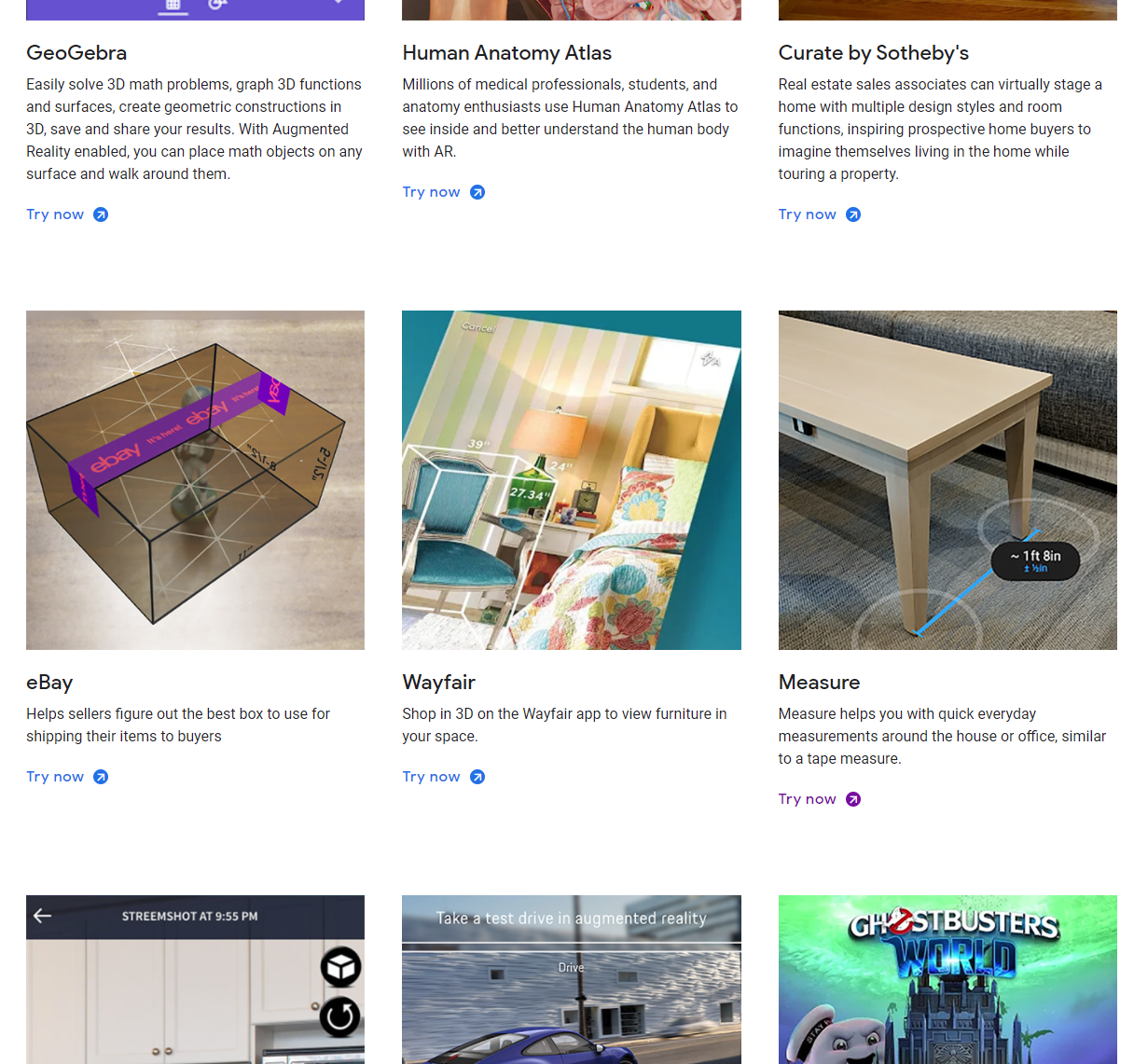
Task: Click the launch icon beside eBay's Try now
Action: pyautogui.click(x=101, y=776)
